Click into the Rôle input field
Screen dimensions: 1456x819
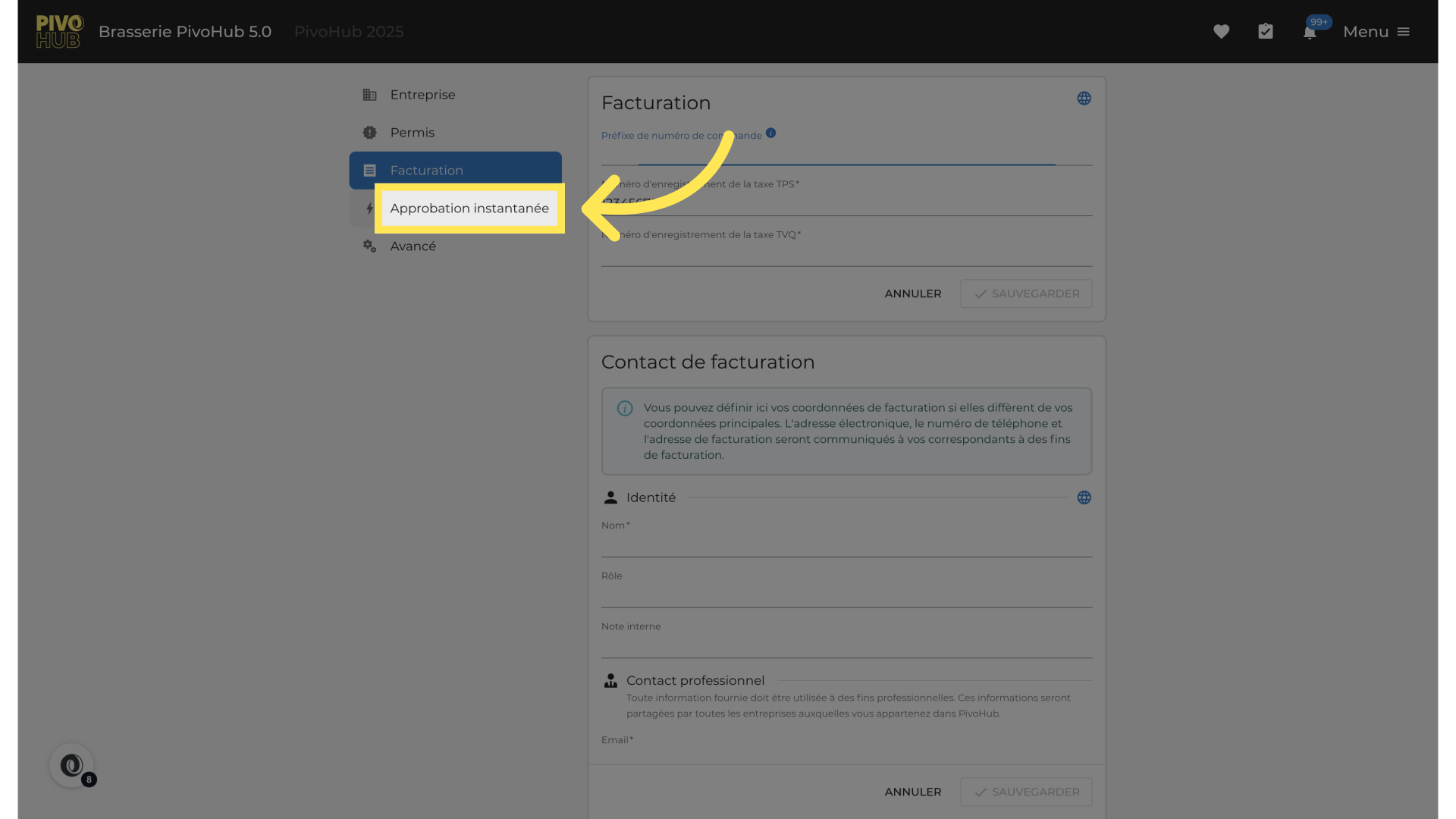846,595
